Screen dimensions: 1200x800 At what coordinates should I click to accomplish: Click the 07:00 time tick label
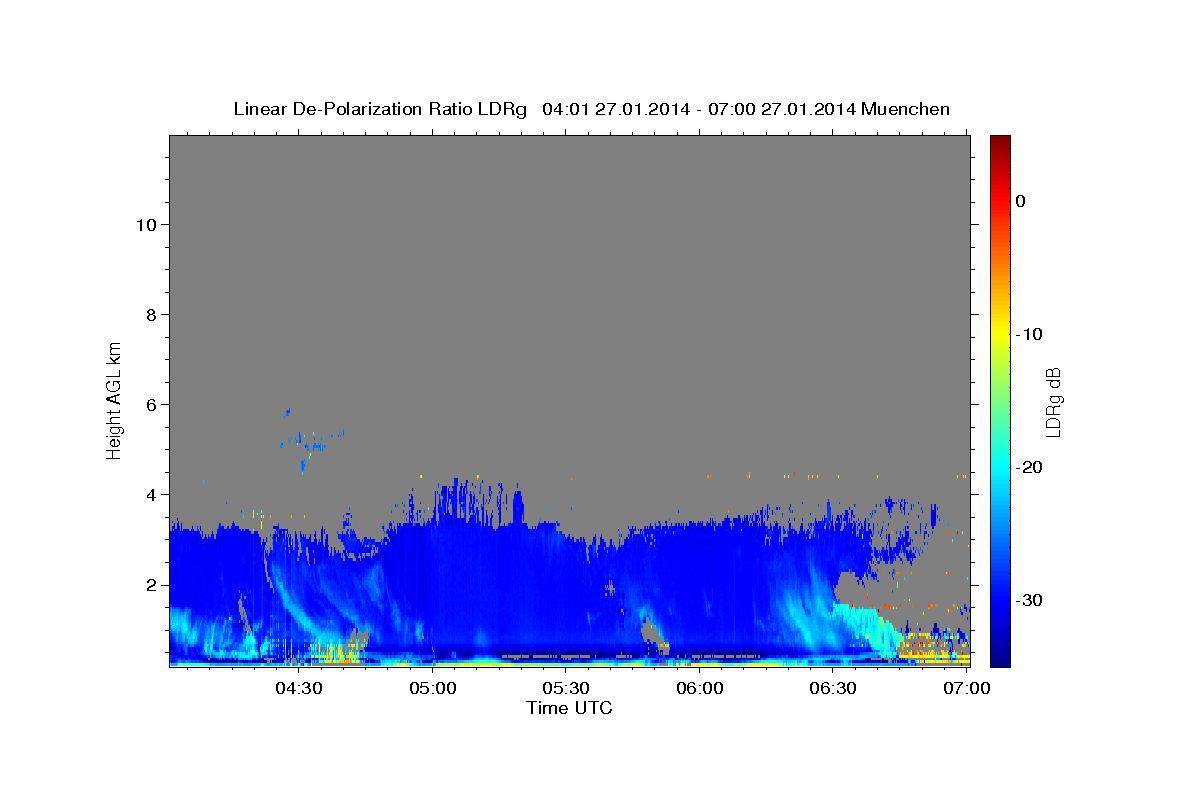pyautogui.click(x=967, y=688)
